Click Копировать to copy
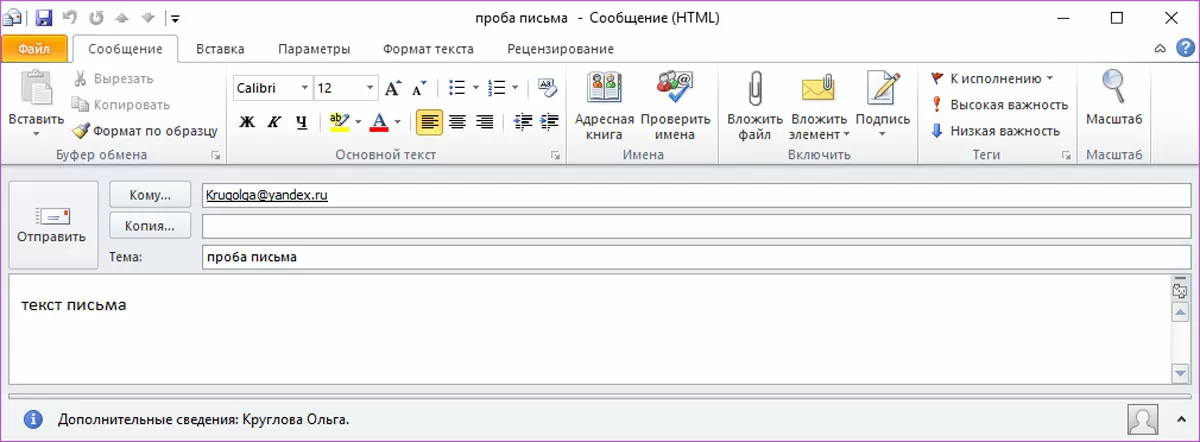Viewport: 1200px width, 442px height. 120,104
